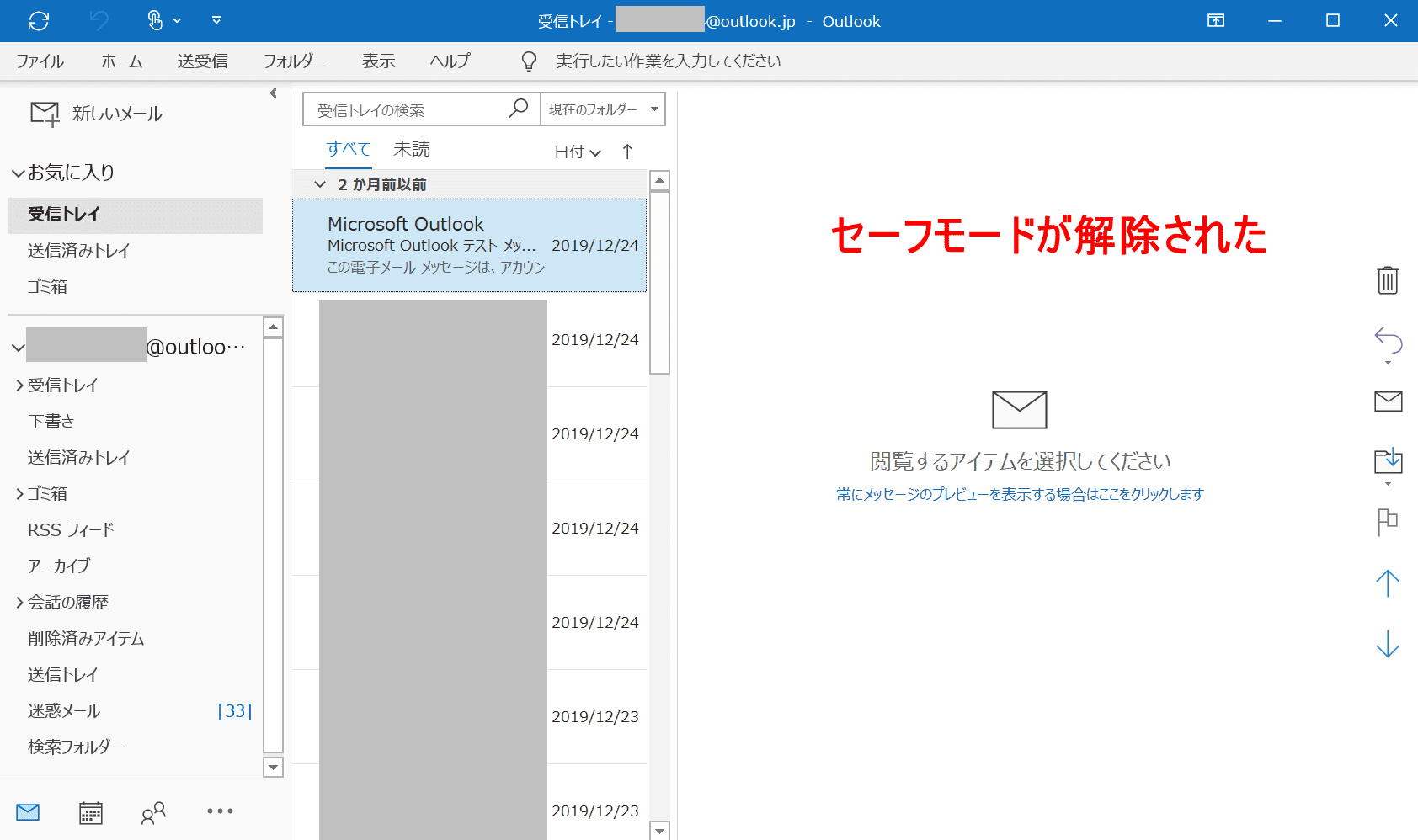Open the touch mode dropdown arrow
Viewport: 1418px width, 840px height.
[x=177, y=21]
